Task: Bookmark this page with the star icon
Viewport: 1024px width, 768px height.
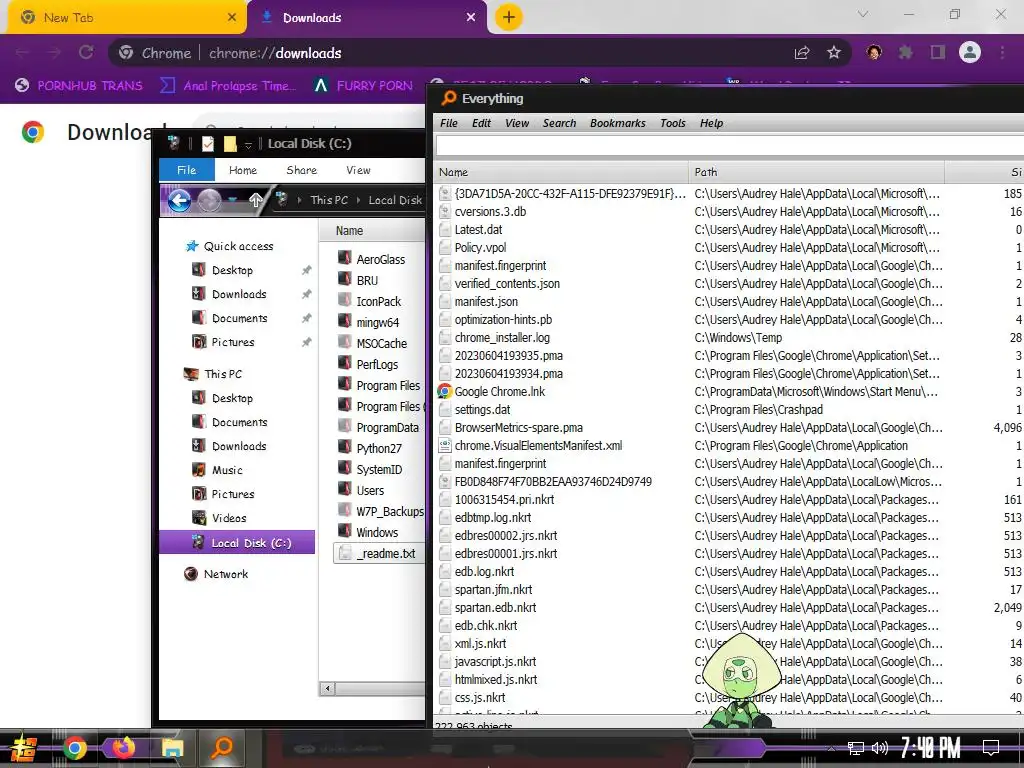Action: [834, 52]
